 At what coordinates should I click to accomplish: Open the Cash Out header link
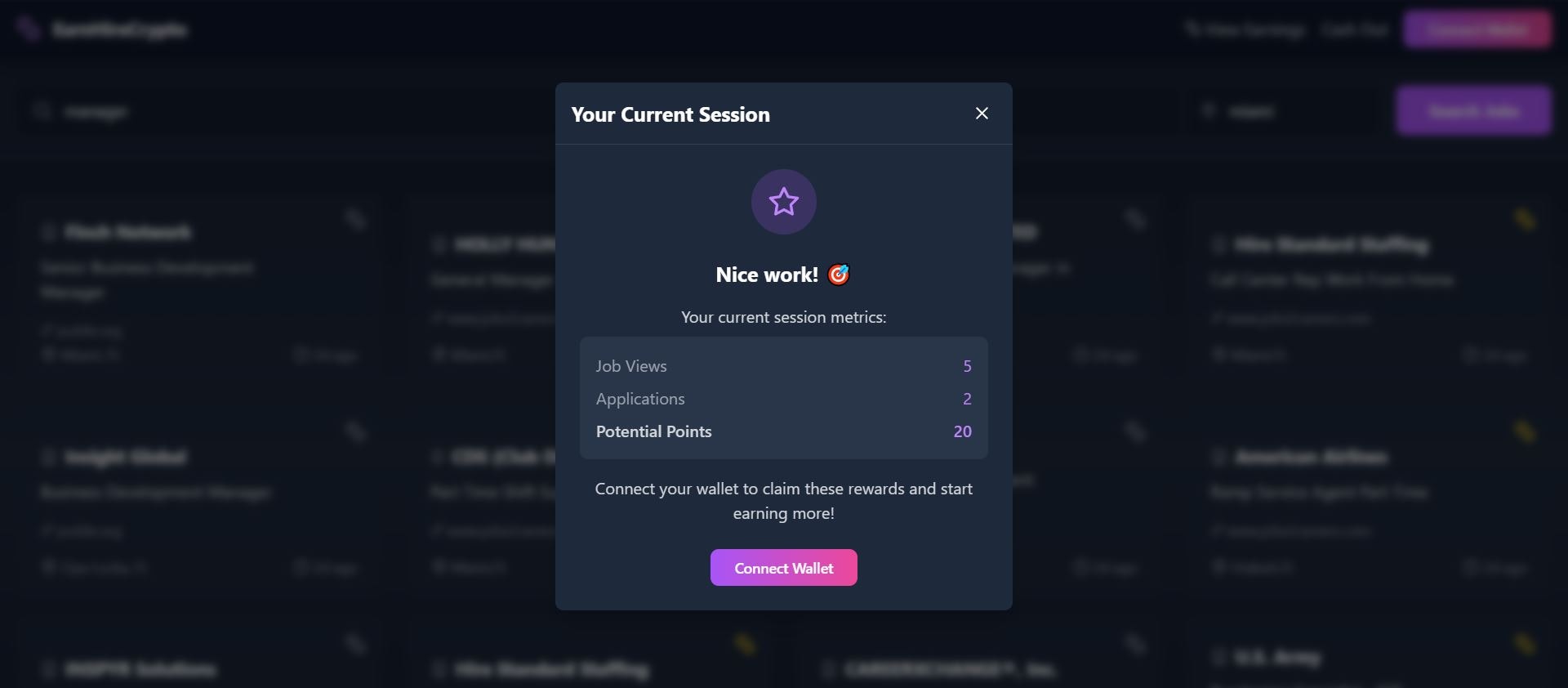pyautogui.click(x=1355, y=30)
